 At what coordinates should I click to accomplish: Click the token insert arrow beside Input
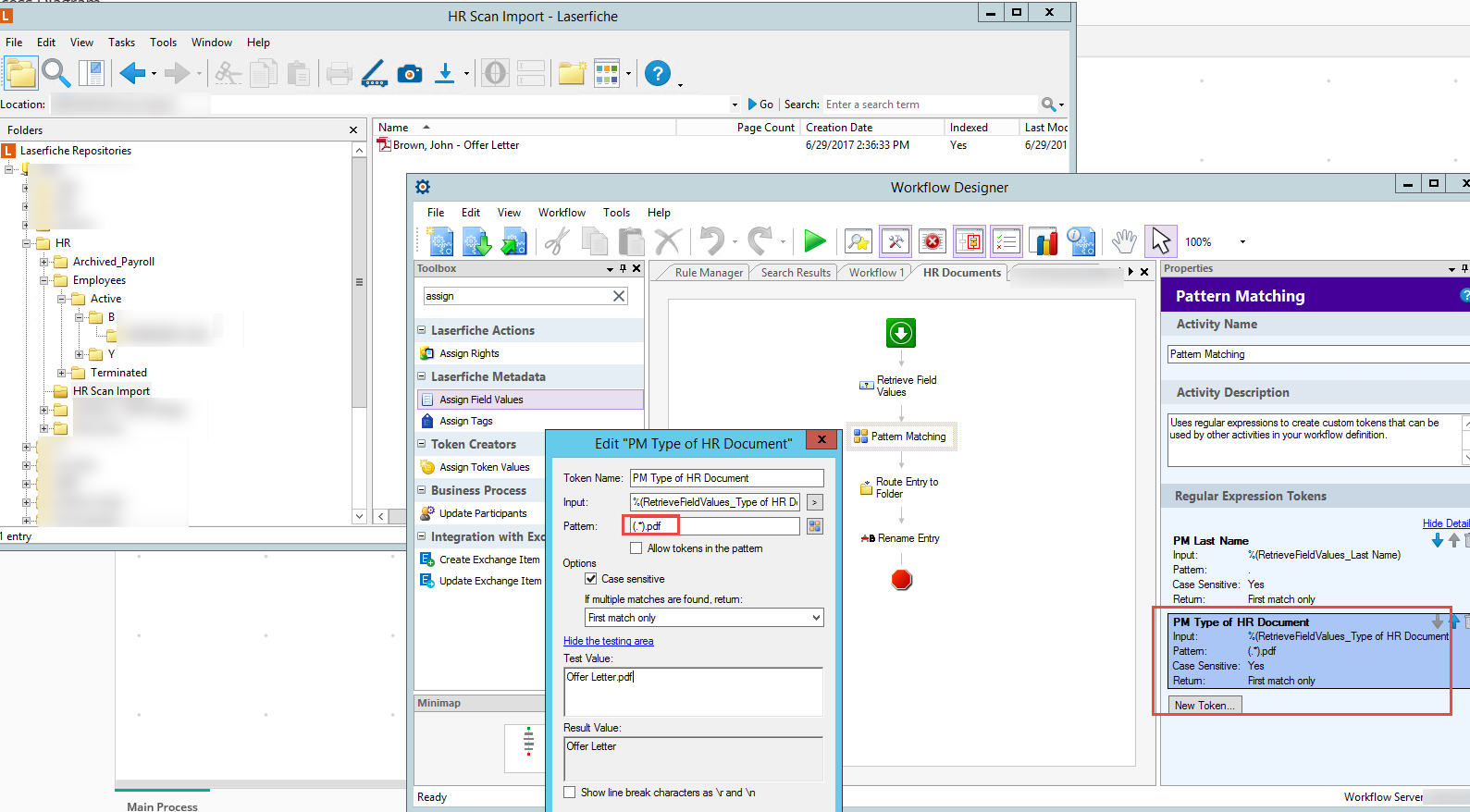click(x=814, y=502)
